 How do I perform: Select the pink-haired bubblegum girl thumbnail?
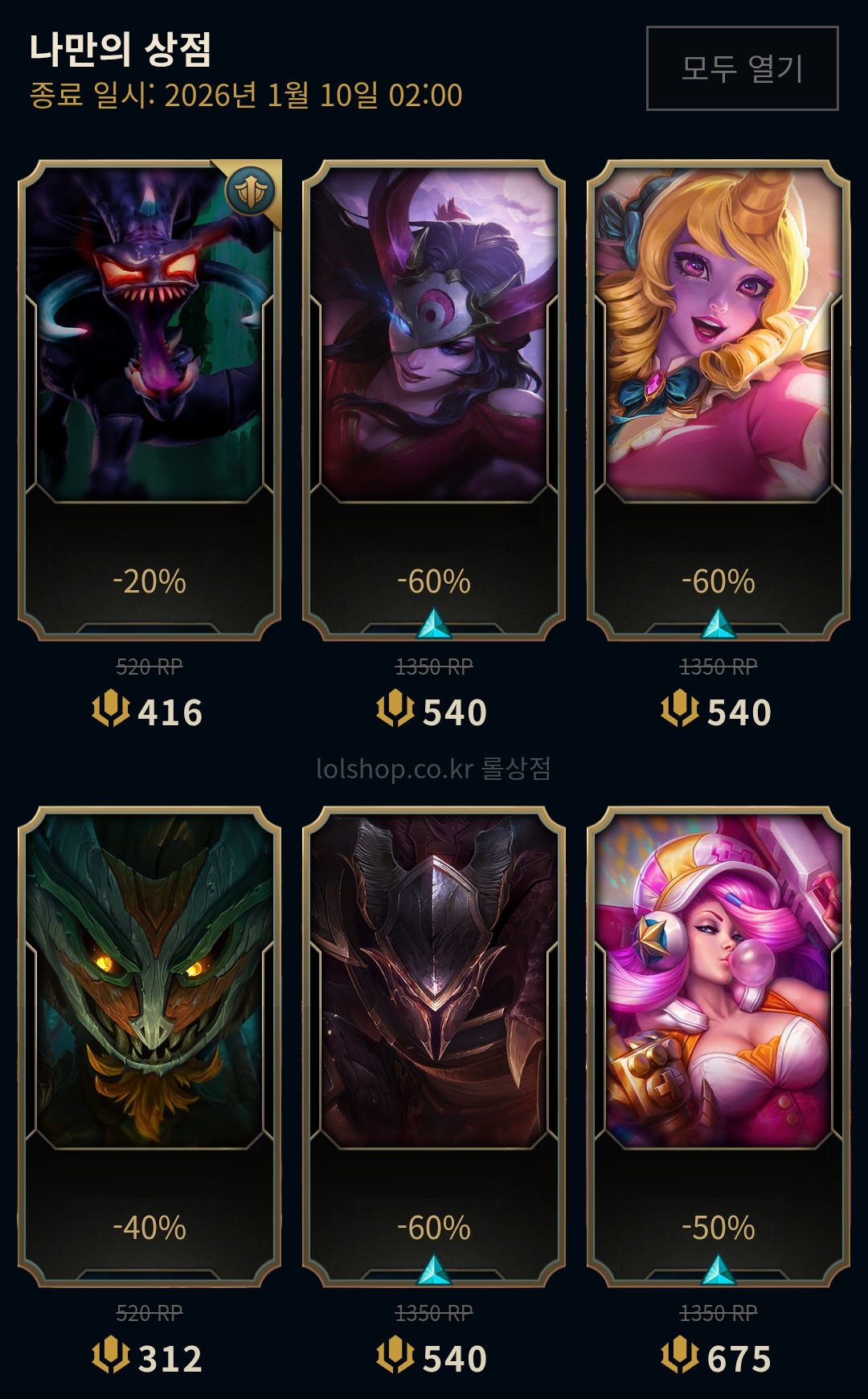(x=719, y=981)
